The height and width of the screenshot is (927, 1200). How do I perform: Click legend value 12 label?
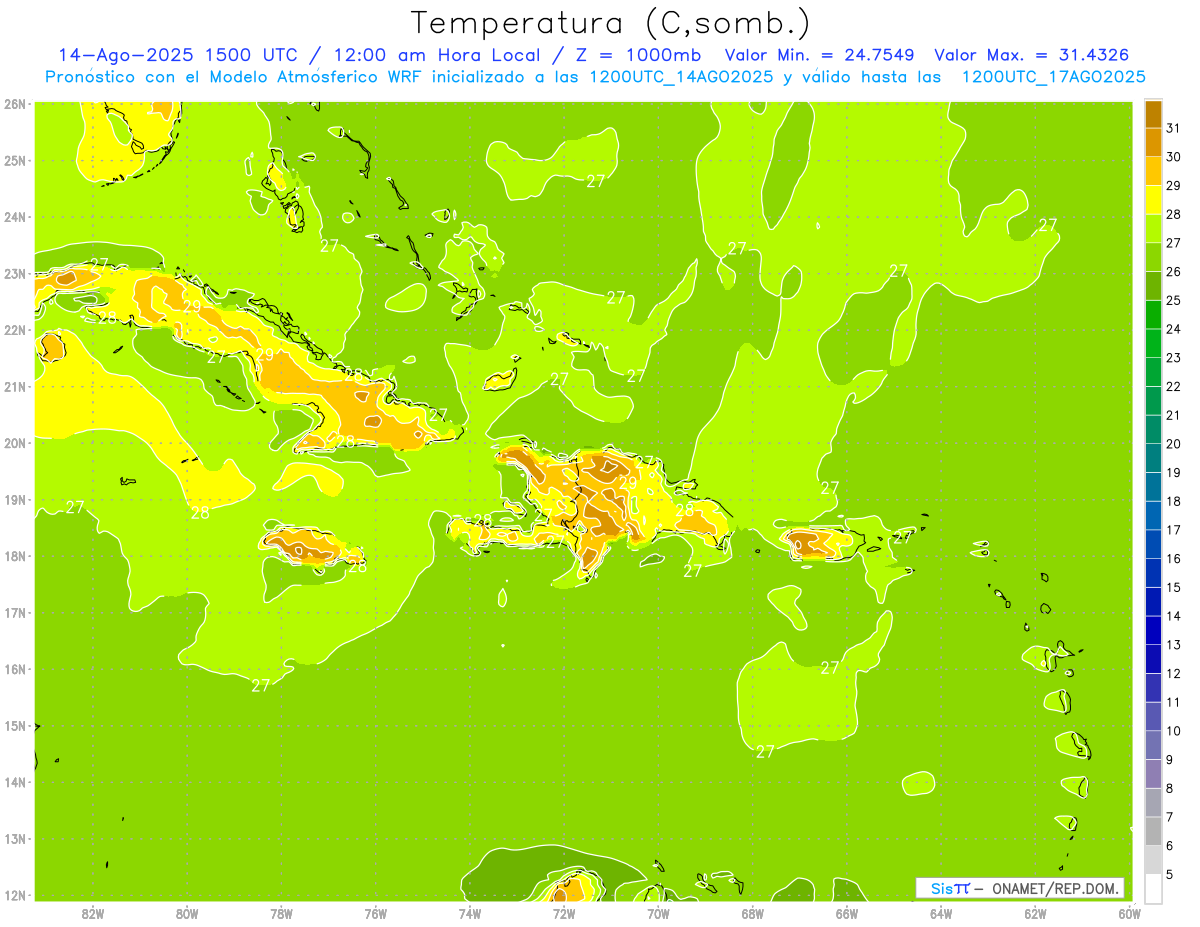click(x=1173, y=673)
